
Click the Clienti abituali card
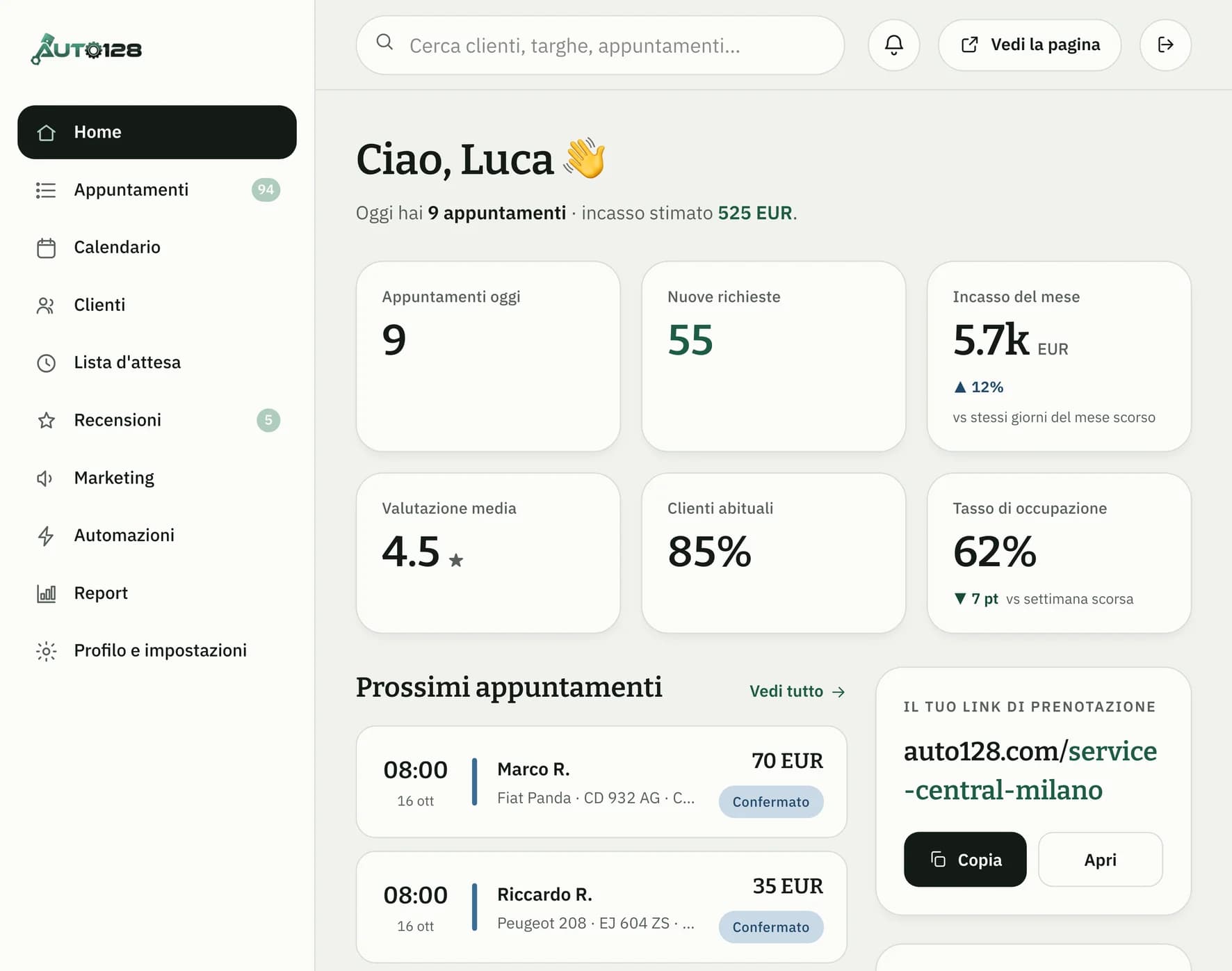pos(773,553)
